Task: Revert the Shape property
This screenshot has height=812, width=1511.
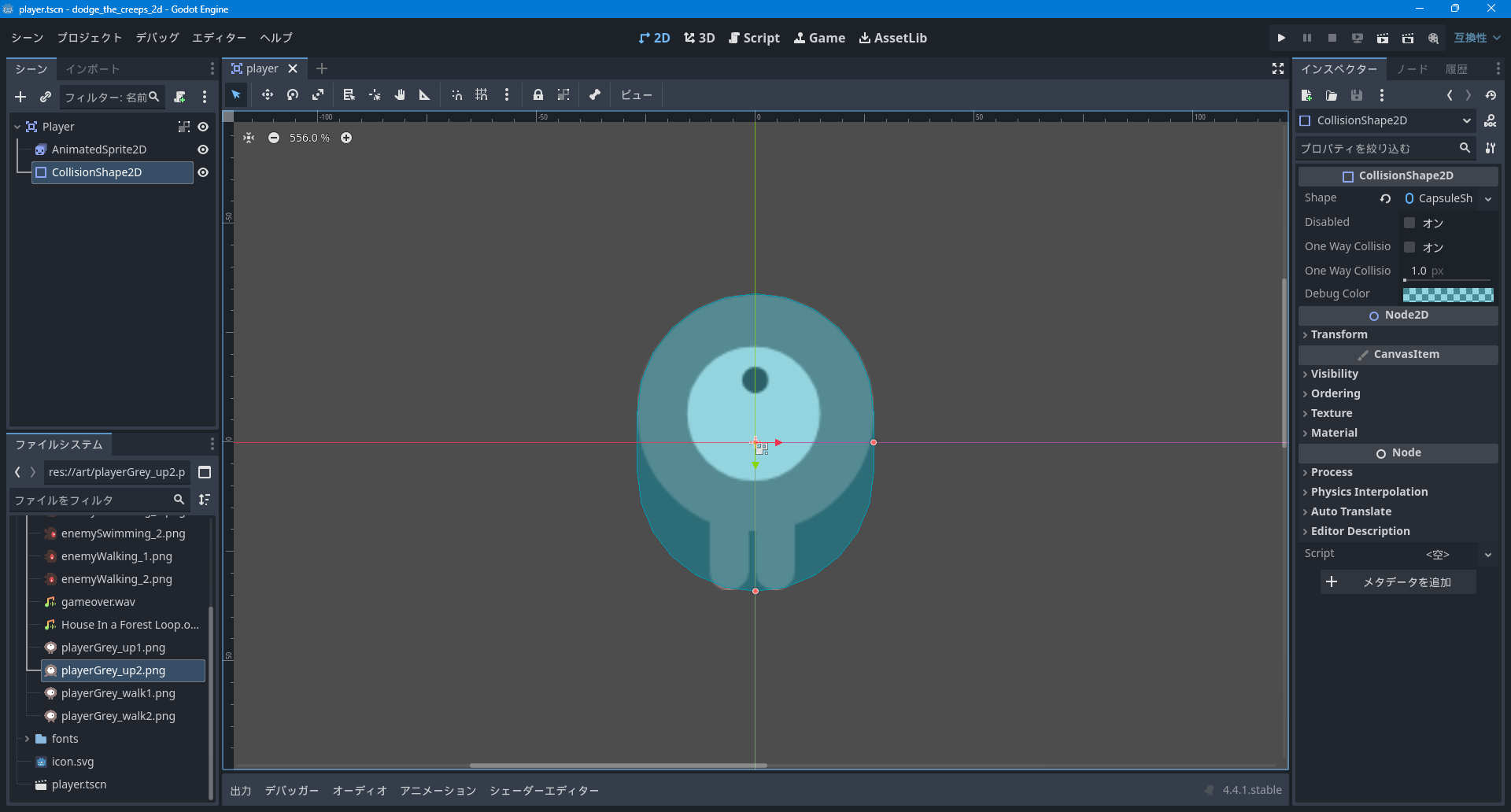Action: point(1386,199)
